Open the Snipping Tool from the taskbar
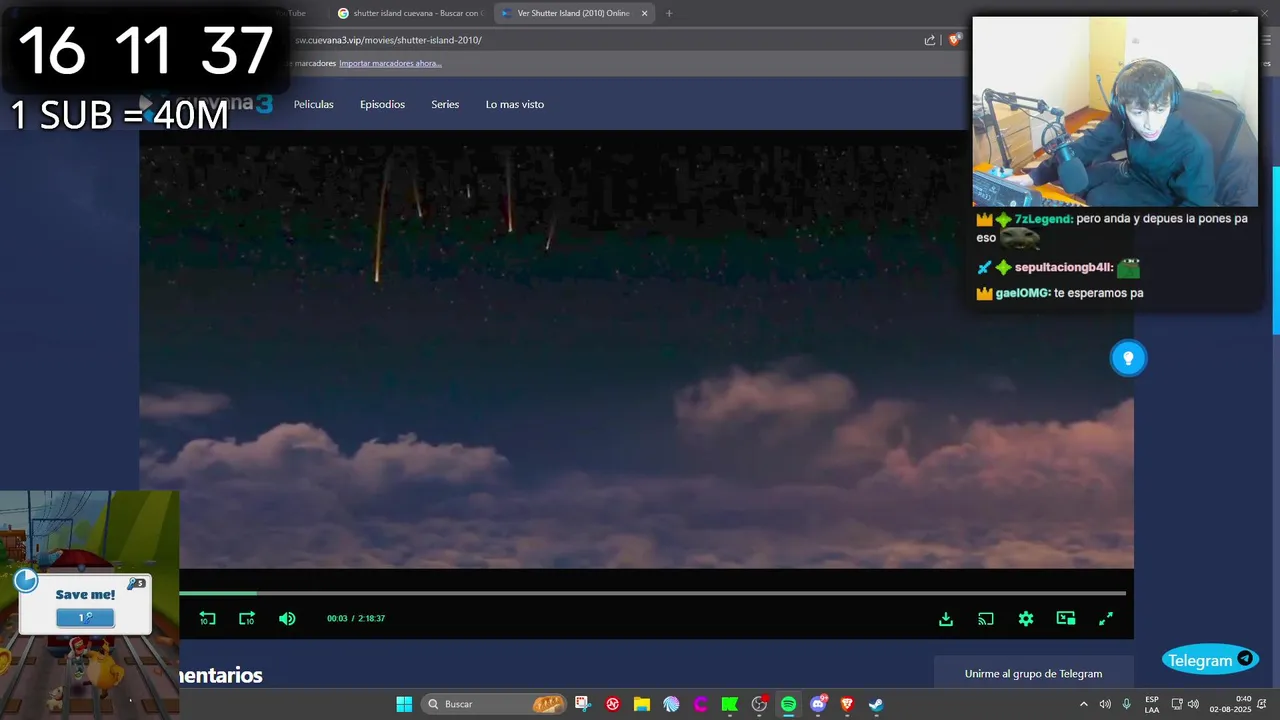 coord(583,704)
